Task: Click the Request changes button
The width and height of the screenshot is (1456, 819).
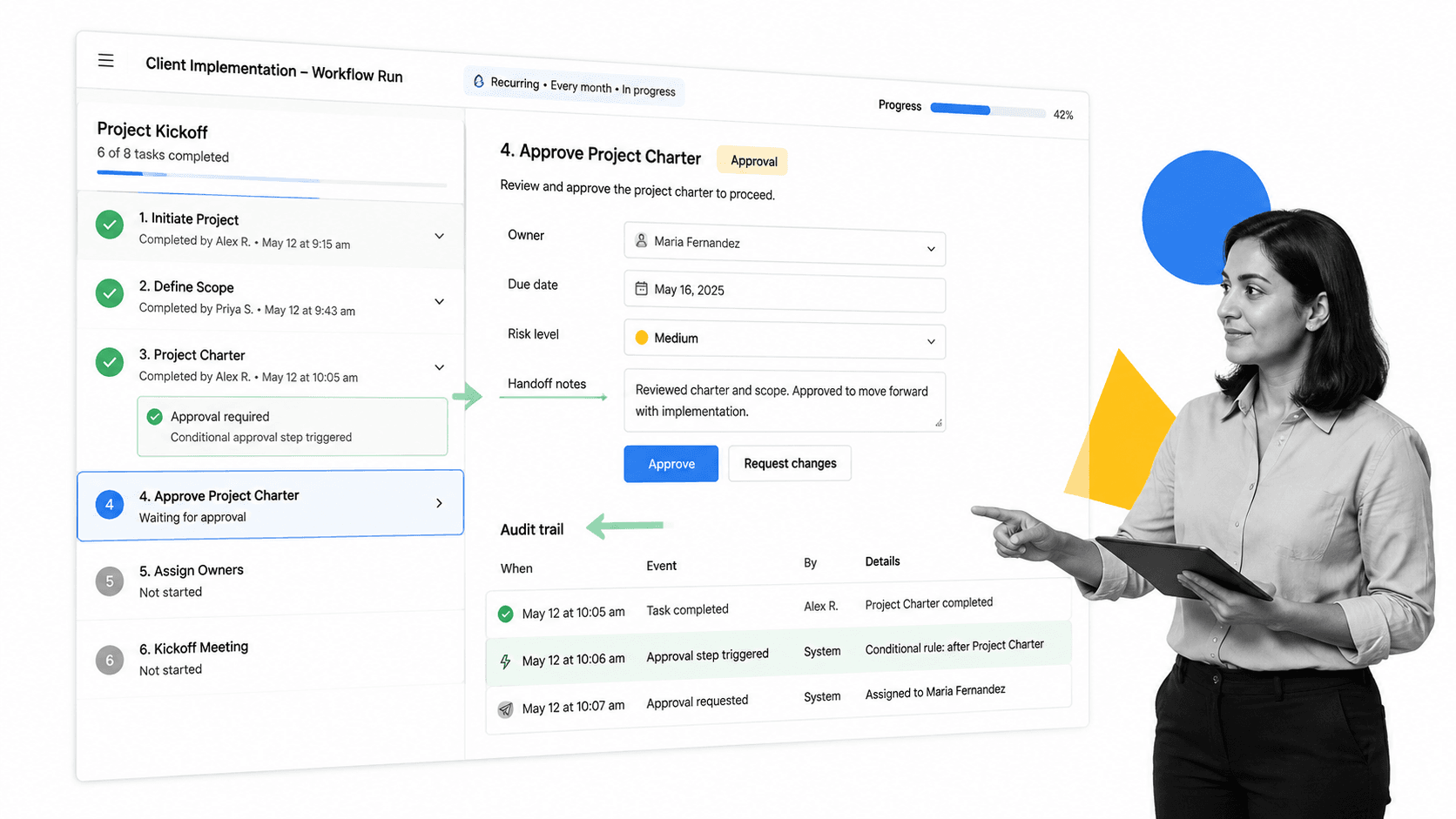Action: click(790, 463)
